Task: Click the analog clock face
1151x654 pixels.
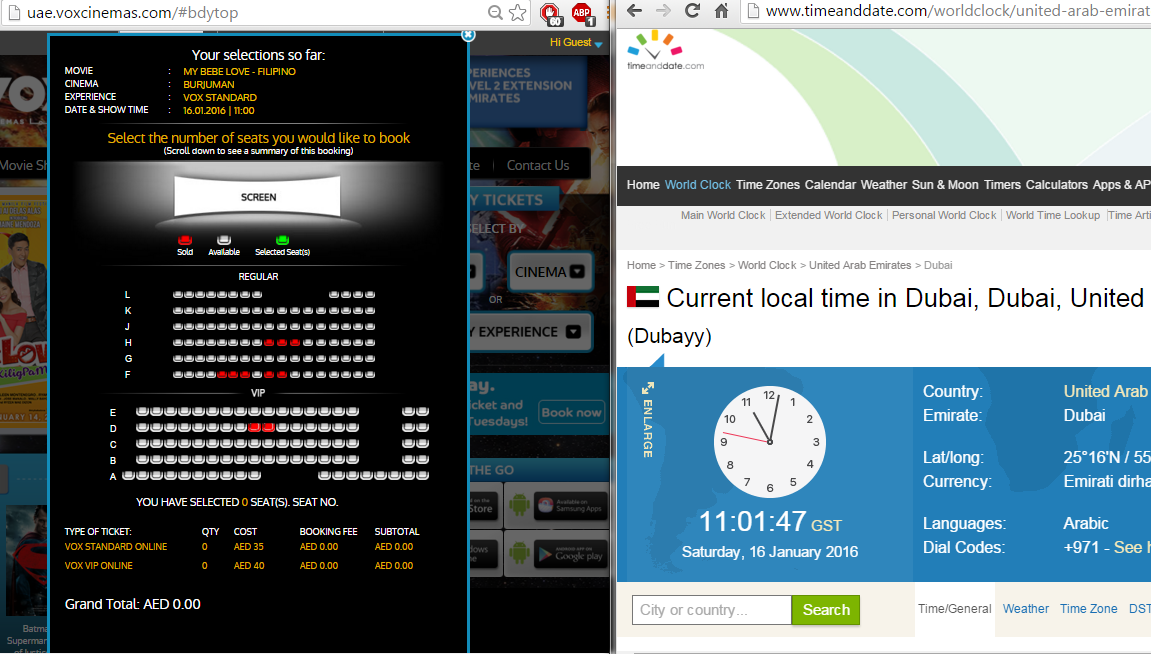Action: (769, 442)
